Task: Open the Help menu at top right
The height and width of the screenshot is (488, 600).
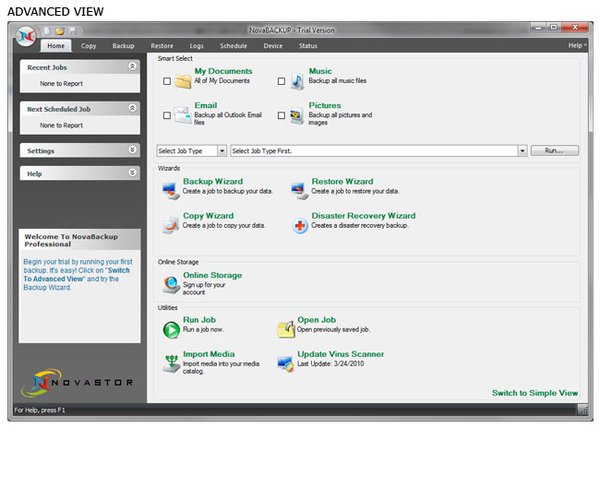Action: click(x=577, y=45)
